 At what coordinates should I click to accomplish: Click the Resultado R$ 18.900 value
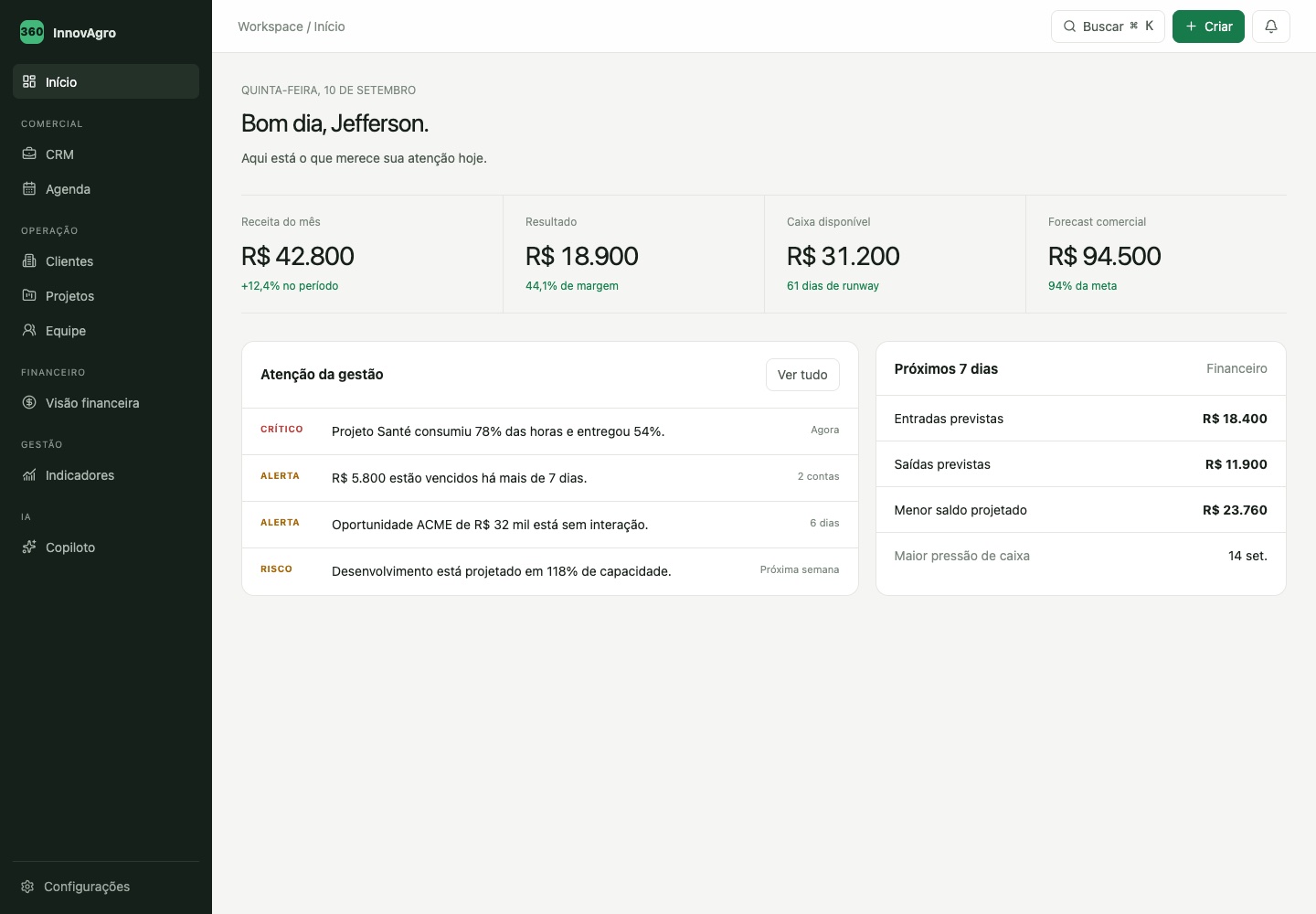[582, 256]
